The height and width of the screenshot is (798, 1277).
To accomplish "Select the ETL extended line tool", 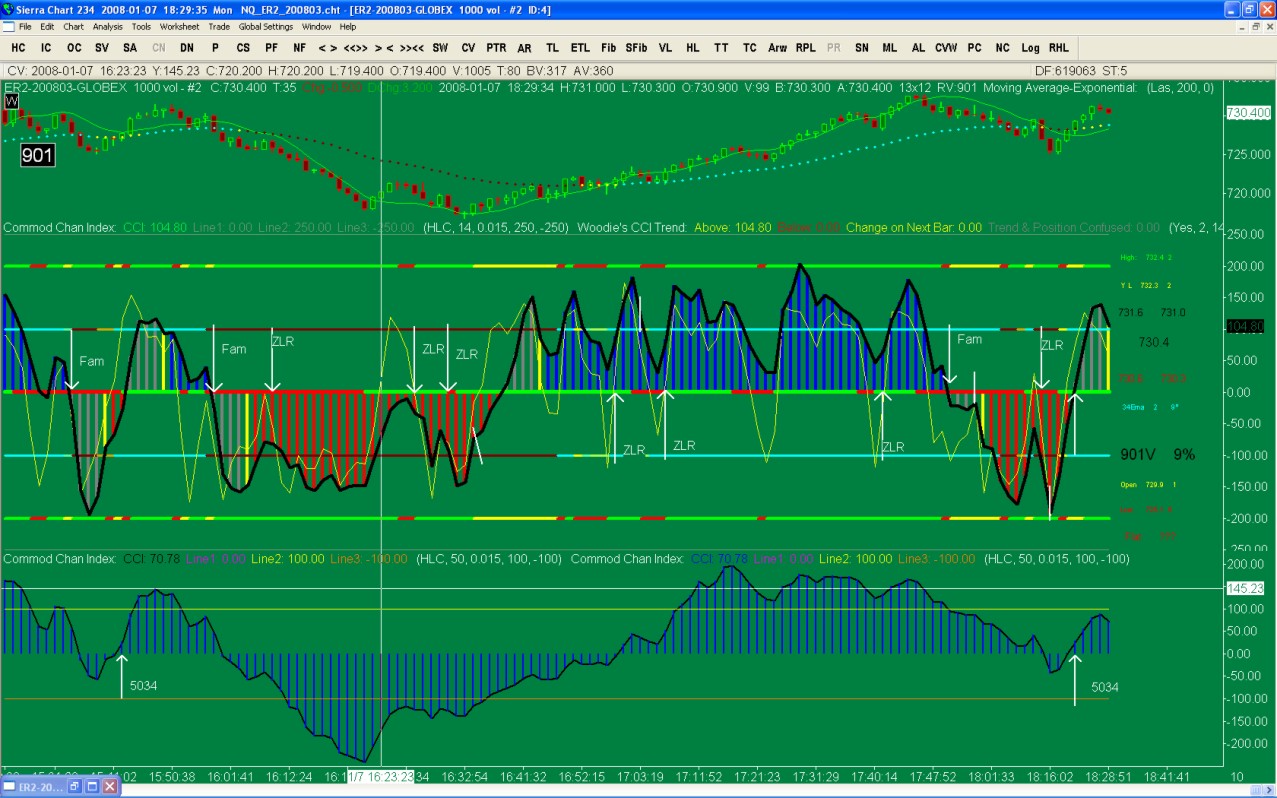I will point(581,48).
